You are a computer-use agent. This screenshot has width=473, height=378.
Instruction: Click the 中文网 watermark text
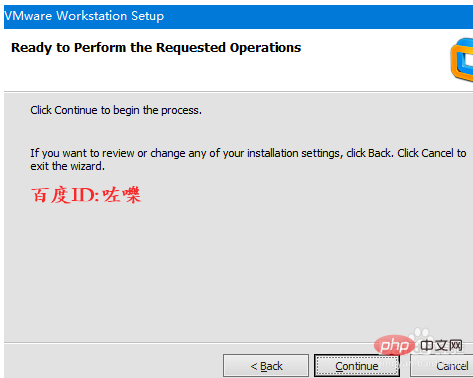tap(441, 346)
